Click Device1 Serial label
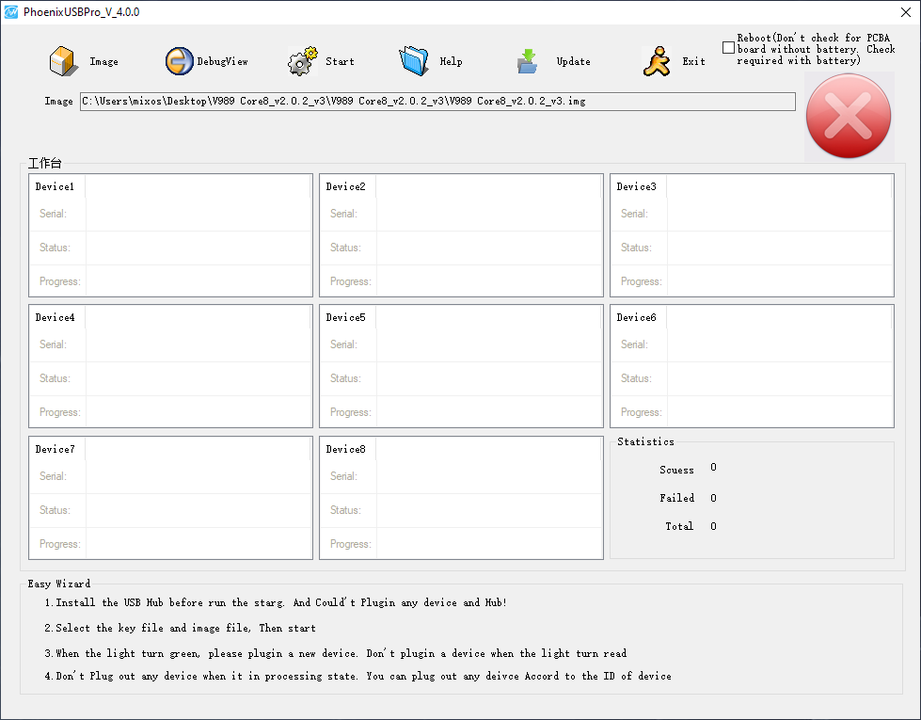The height and width of the screenshot is (720, 921). click(x=53, y=213)
